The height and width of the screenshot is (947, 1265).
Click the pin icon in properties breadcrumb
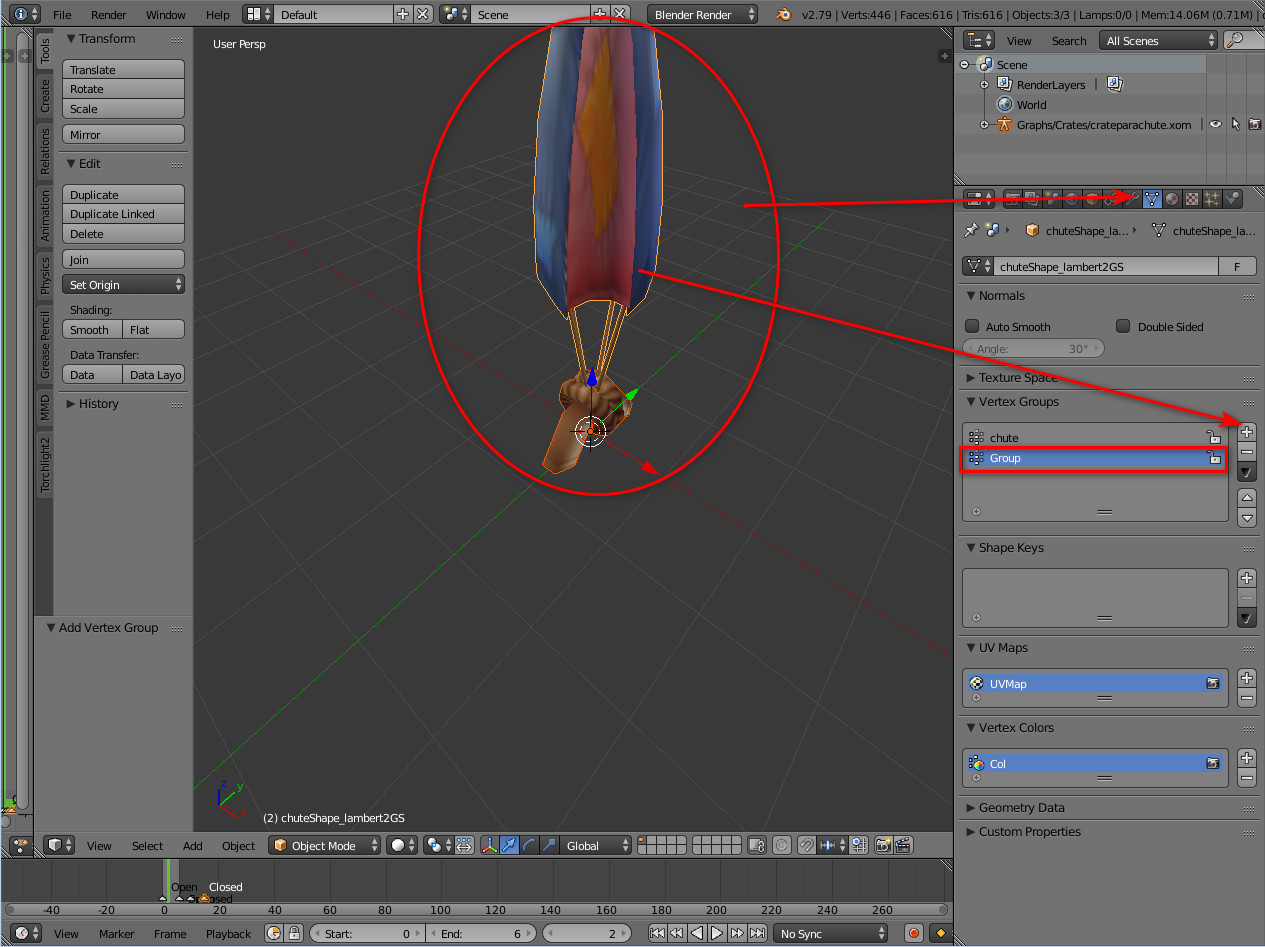tap(971, 230)
